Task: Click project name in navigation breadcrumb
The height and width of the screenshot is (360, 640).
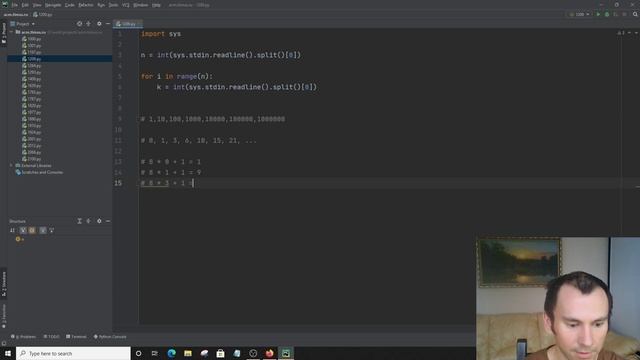Action: (16, 15)
